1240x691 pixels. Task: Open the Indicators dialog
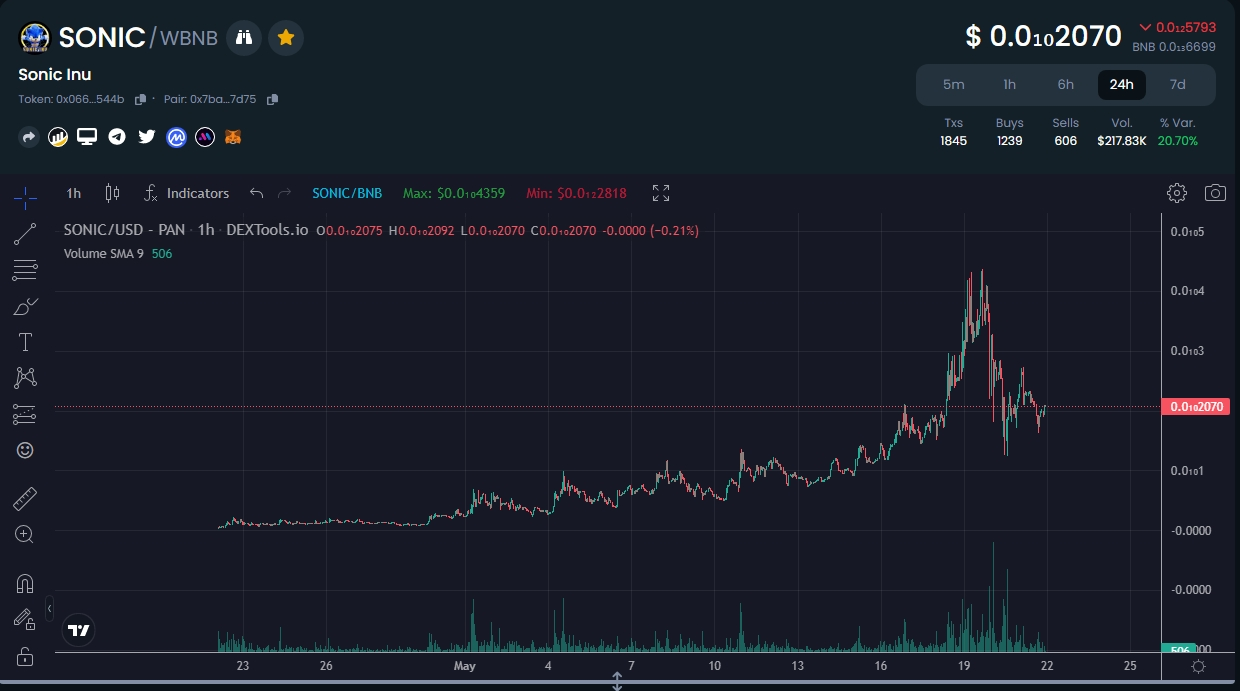pyautogui.click(x=187, y=193)
